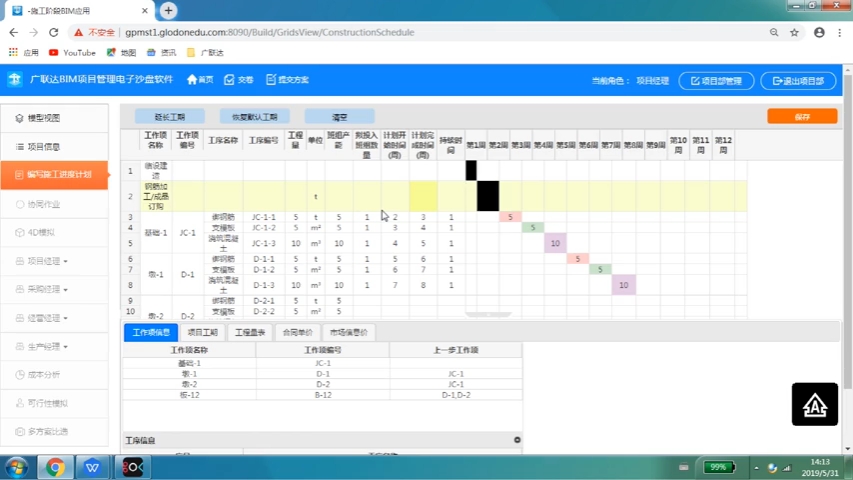Open Windows Start menu
The width and height of the screenshot is (853, 480).
pos(16,467)
